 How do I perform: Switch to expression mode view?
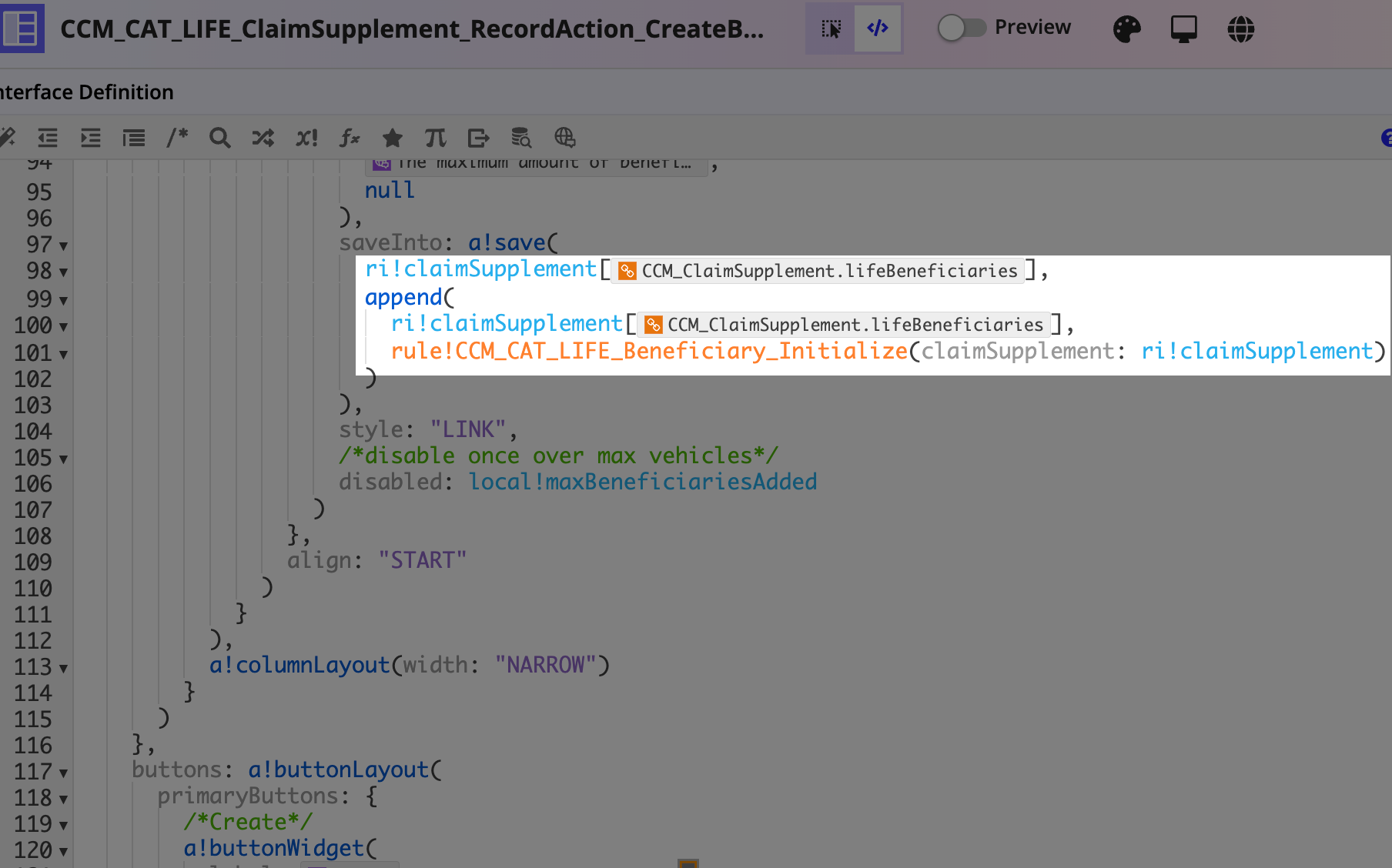tap(878, 28)
